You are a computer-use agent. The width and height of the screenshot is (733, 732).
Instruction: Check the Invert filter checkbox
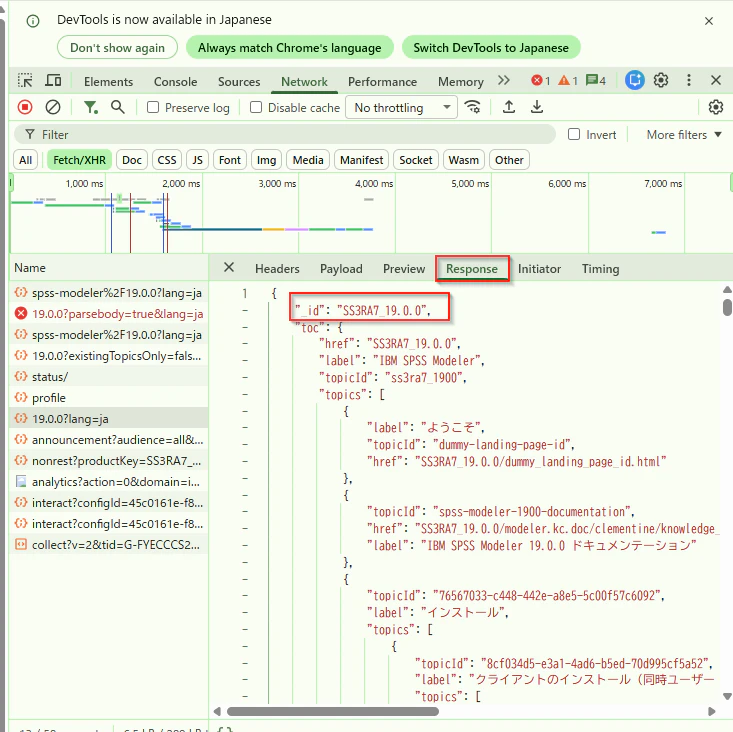coord(574,135)
